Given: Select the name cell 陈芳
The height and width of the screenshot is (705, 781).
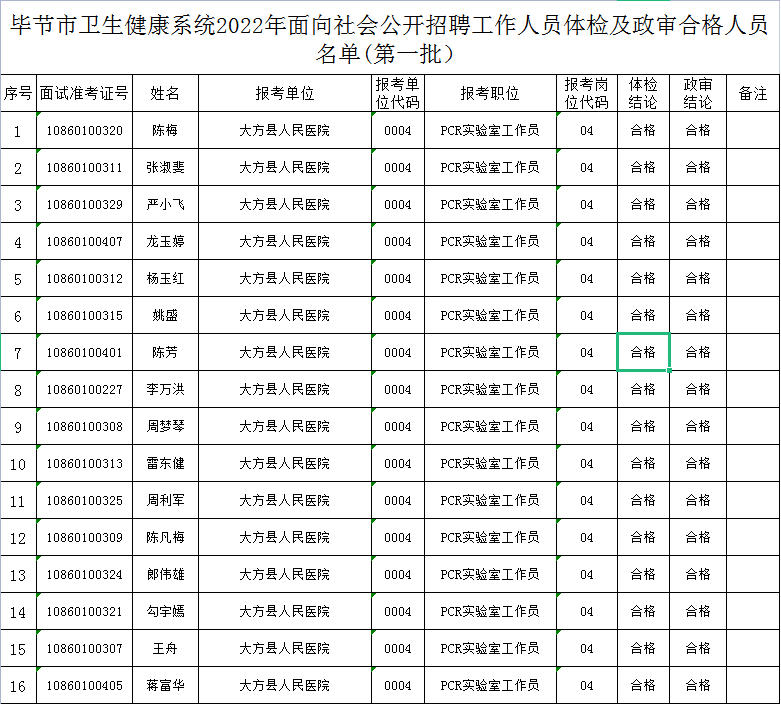Looking at the screenshot, I should point(165,352).
